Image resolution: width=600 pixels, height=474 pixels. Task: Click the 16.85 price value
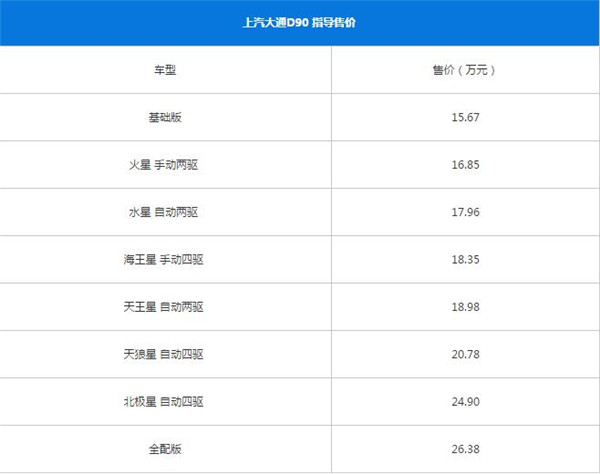465,165
